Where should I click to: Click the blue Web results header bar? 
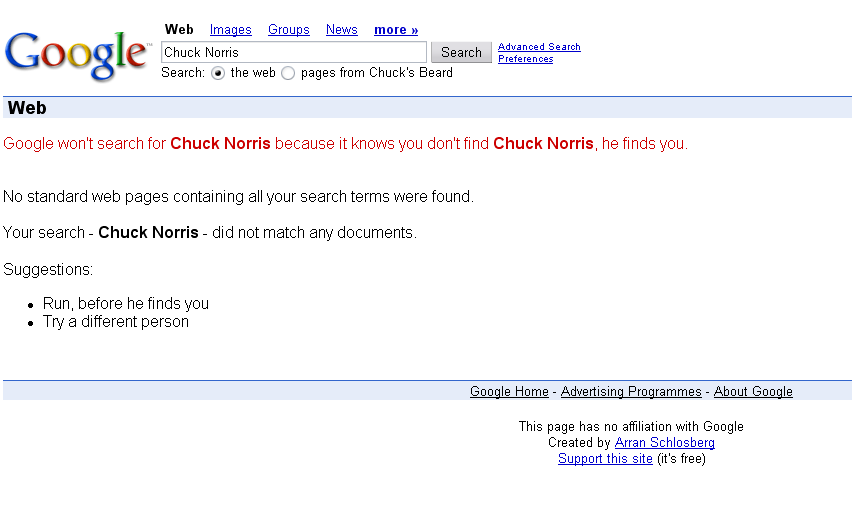pos(427,108)
